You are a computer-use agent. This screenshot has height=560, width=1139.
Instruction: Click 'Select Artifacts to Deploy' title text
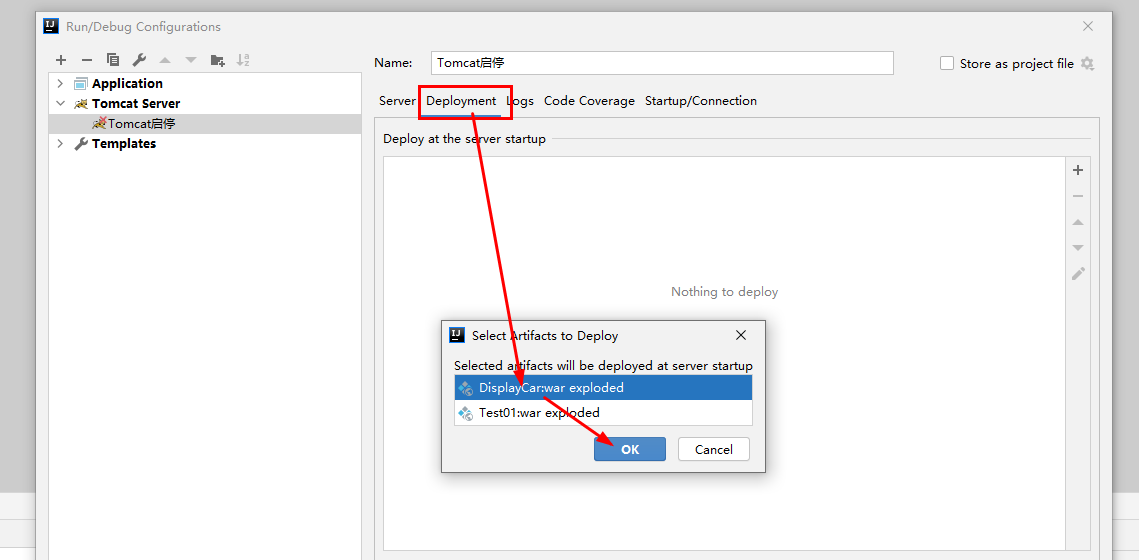545,336
